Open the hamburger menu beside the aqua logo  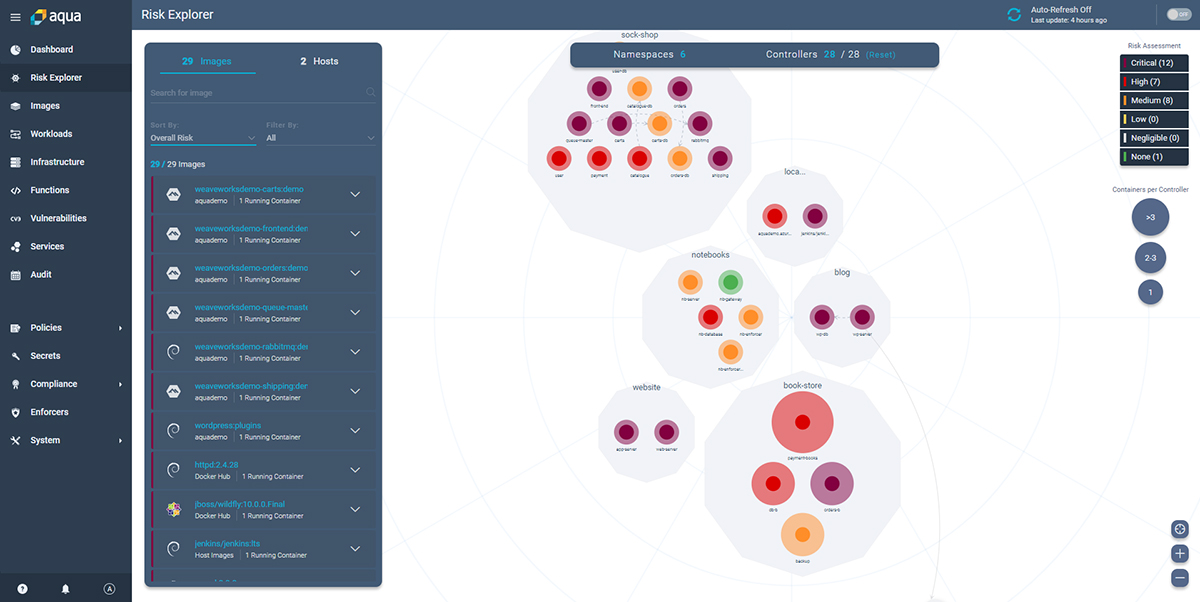(15, 17)
